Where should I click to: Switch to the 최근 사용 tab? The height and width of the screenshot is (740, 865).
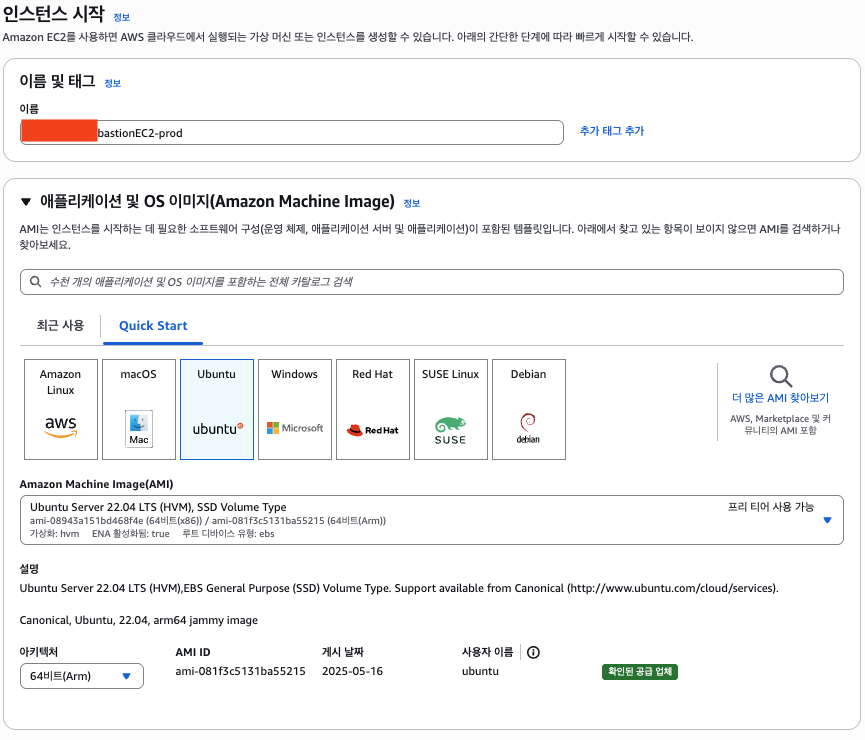[x=60, y=326]
